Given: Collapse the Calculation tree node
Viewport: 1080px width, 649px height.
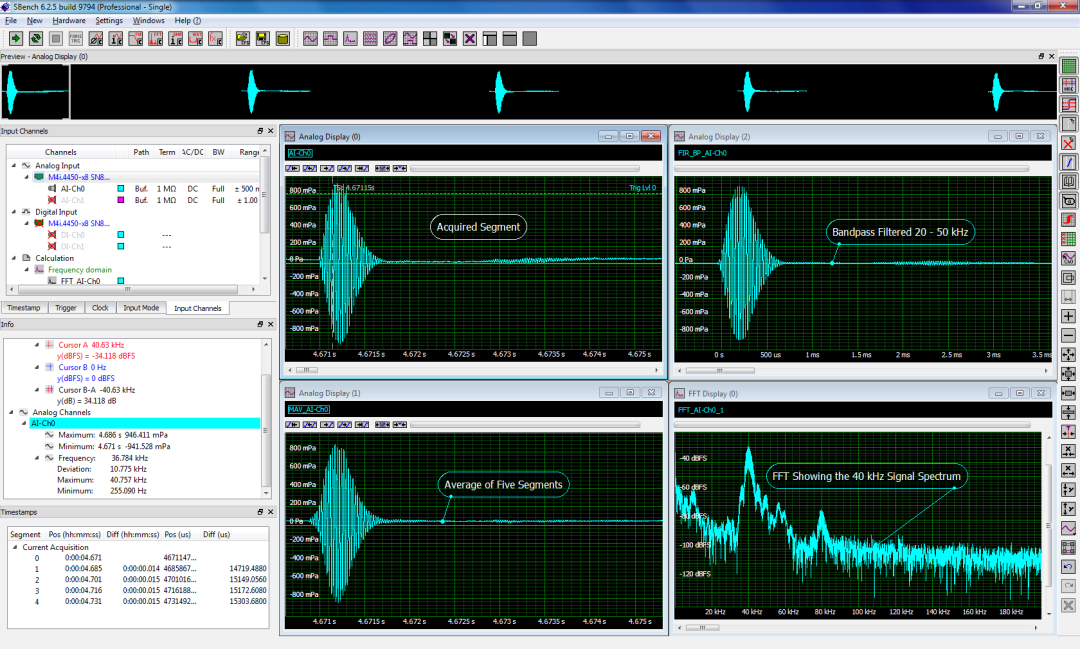Looking at the screenshot, I should pyautogui.click(x=13, y=258).
